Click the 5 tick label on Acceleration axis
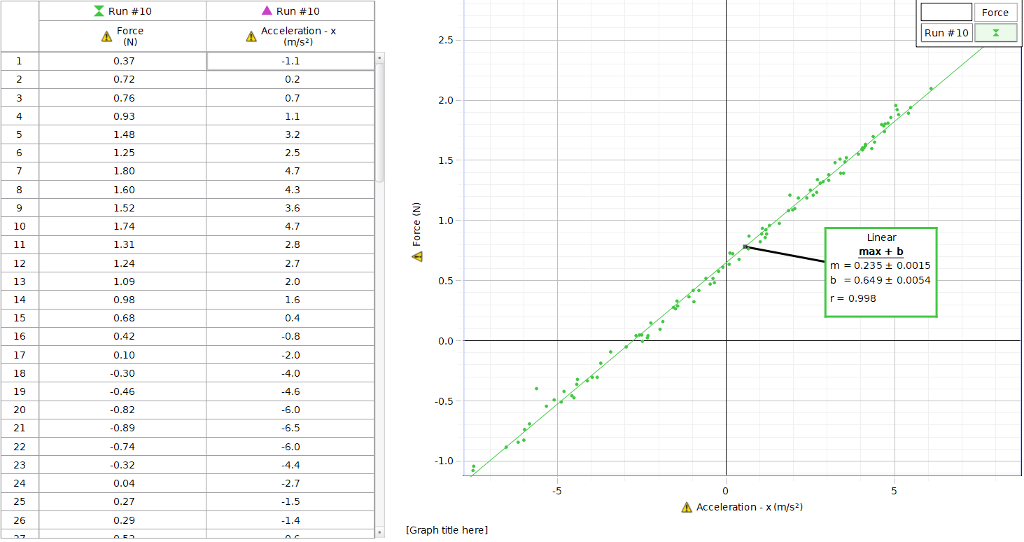This screenshot has height=542, width=1024. pyautogui.click(x=895, y=491)
